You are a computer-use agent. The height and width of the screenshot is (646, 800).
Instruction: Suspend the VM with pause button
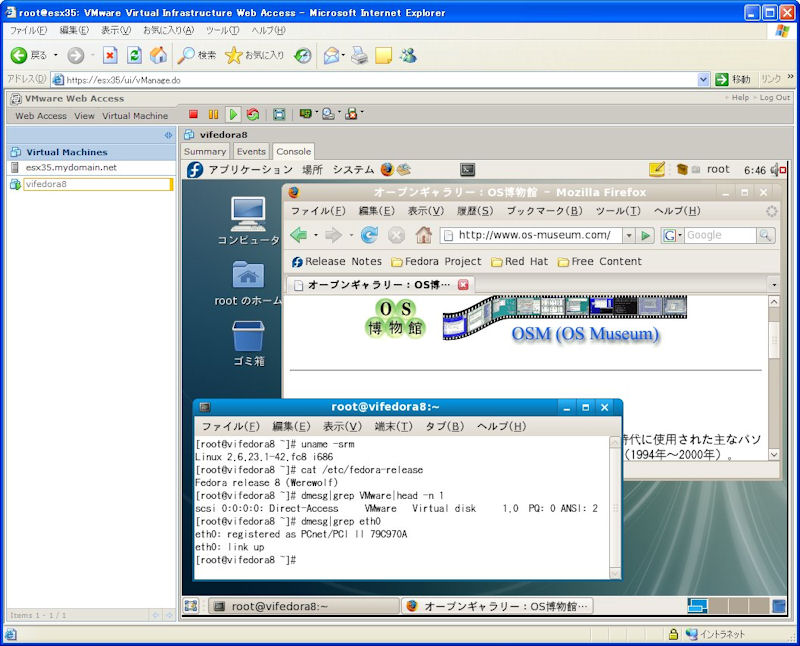click(213, 114)
